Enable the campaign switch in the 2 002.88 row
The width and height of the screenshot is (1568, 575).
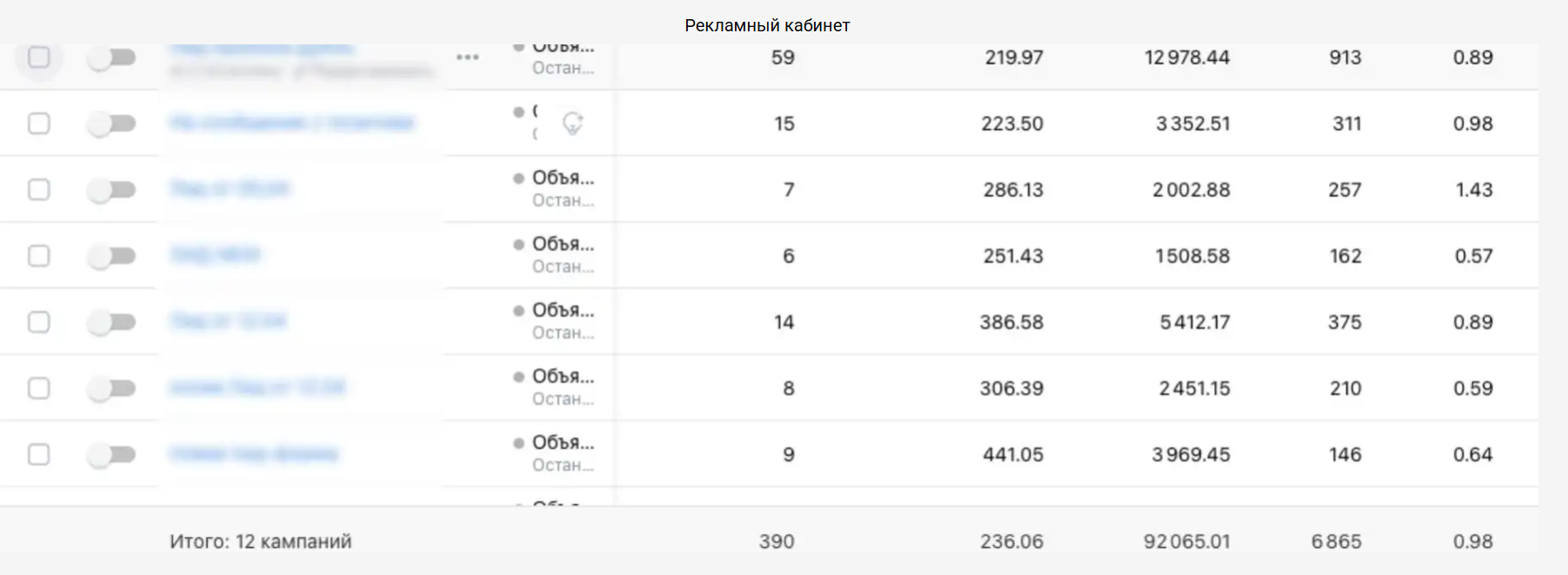(112, 190)
